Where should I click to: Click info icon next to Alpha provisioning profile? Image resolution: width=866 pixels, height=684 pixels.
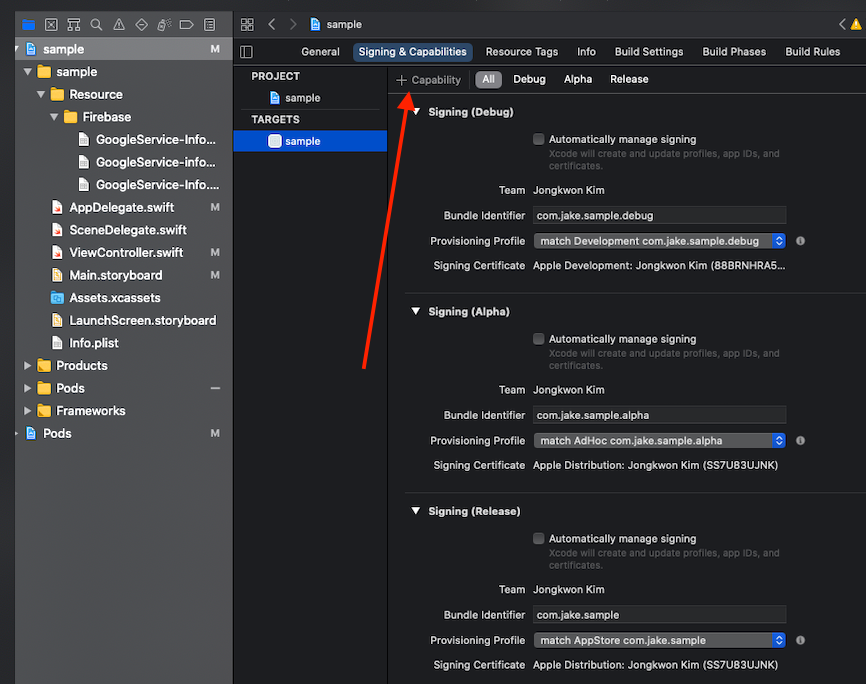pyautogui.click(x=800, y=440)
